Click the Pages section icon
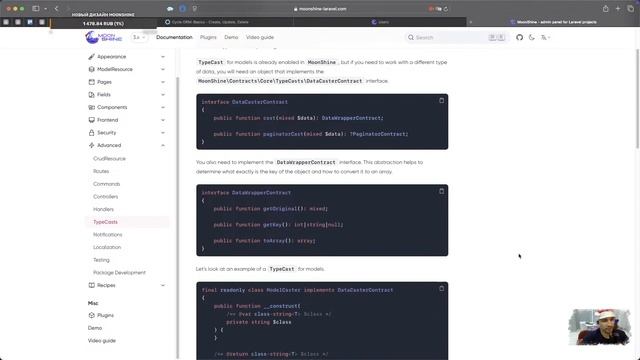 [91, 82]
